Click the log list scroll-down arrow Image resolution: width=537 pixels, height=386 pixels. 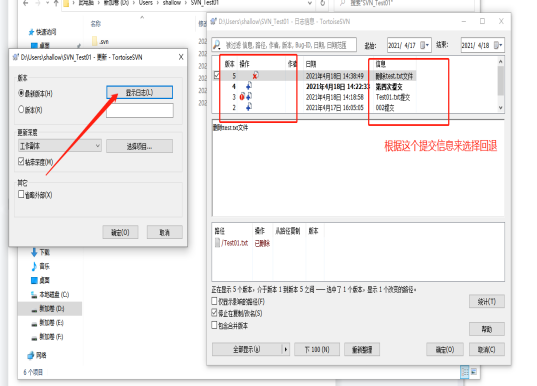pos(500,108)
